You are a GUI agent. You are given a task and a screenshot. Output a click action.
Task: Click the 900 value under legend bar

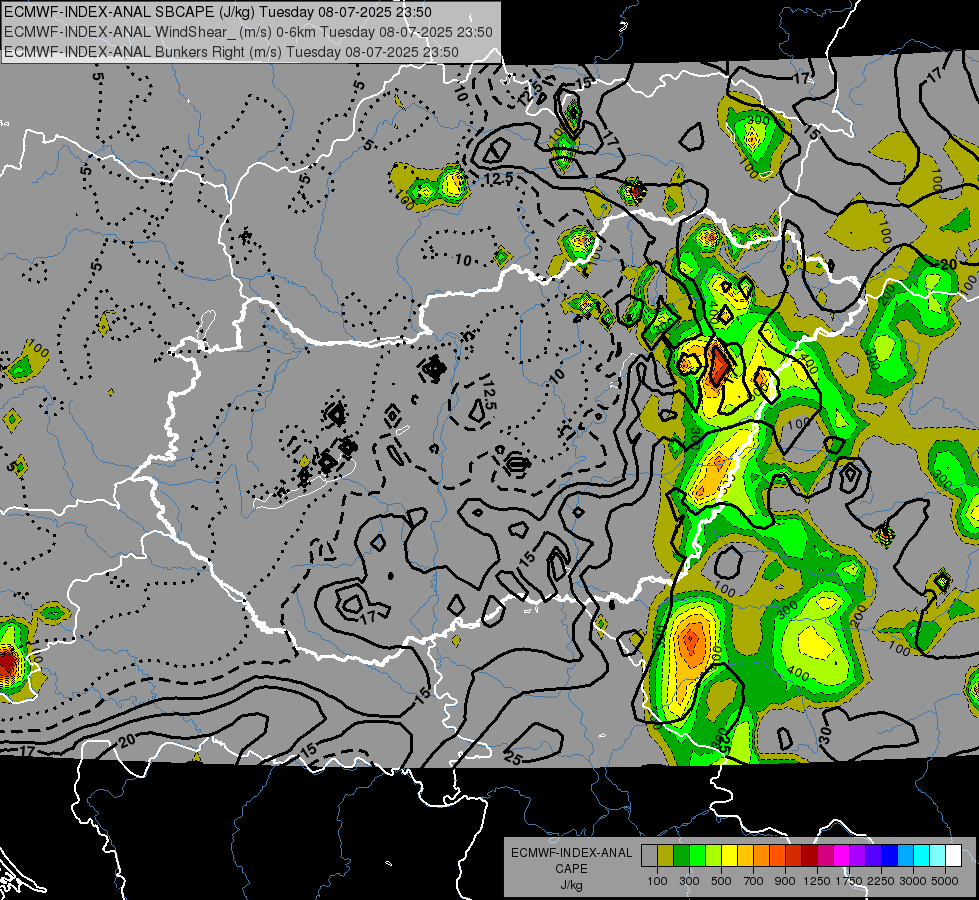(785, 881)
